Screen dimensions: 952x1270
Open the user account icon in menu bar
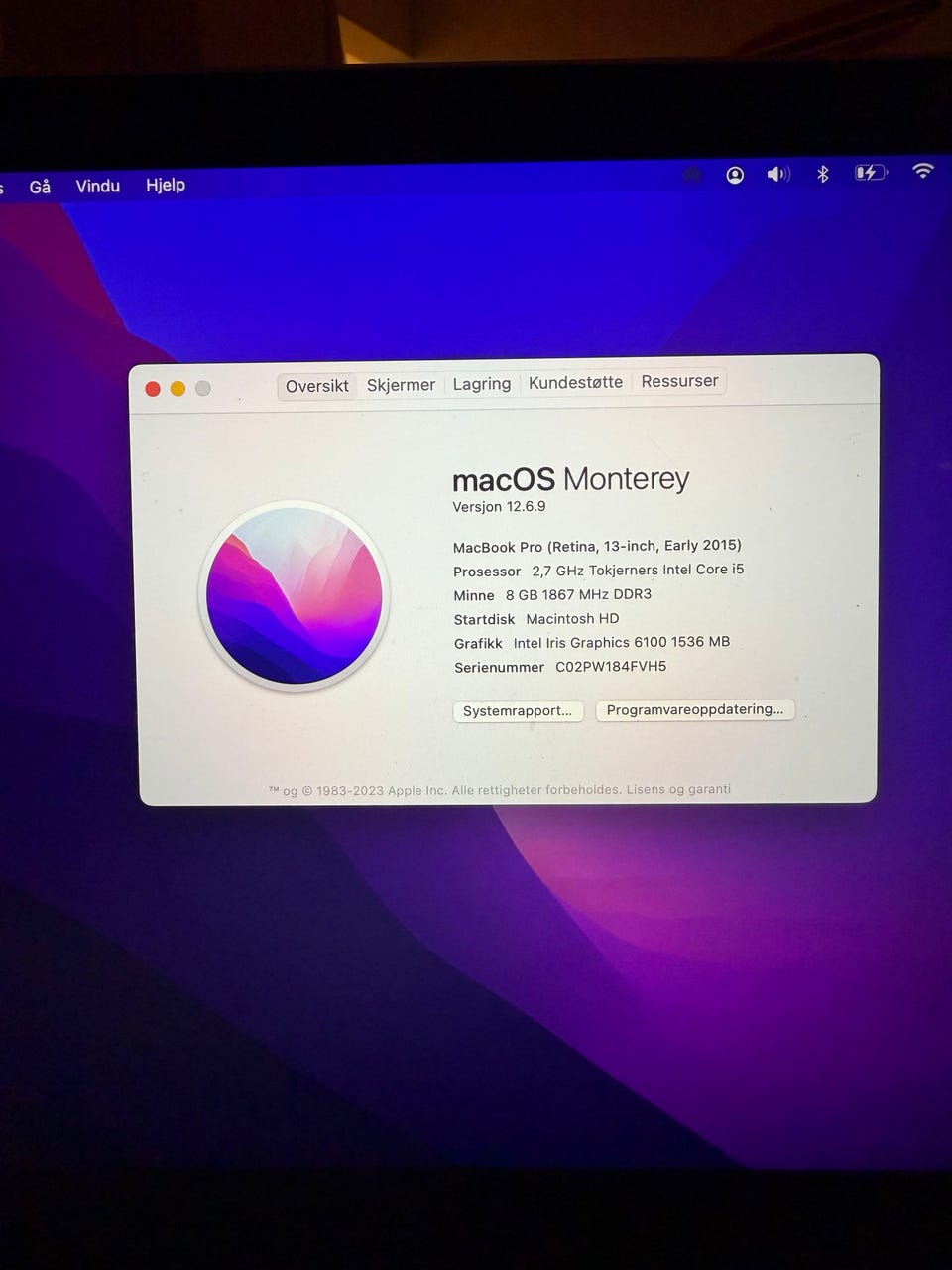pyautogui.click(x=735, y=175)
